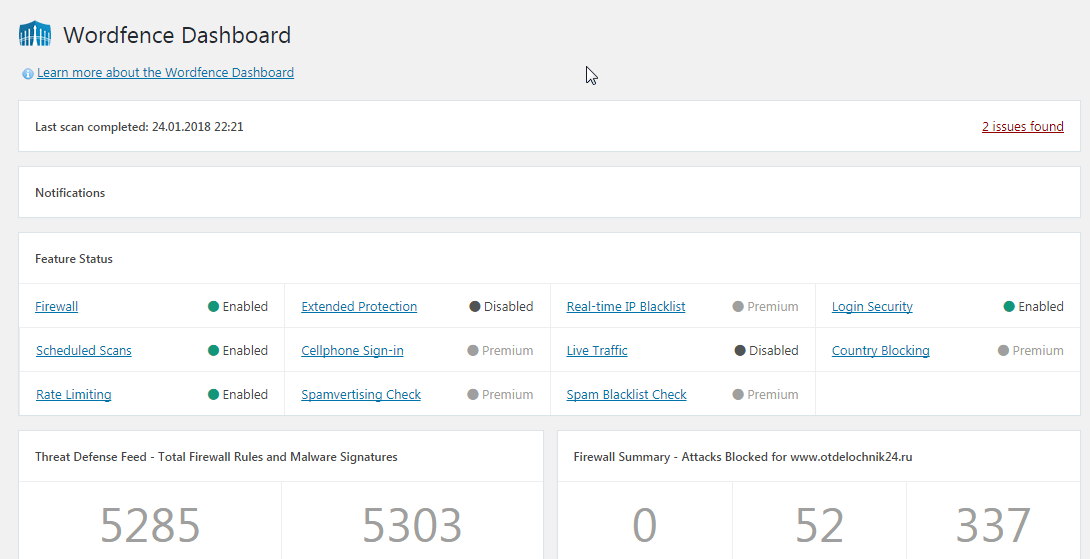Click the 52 attacks blocked count
The height and width of the screenshot is (559, 1090).
[819, 526]
